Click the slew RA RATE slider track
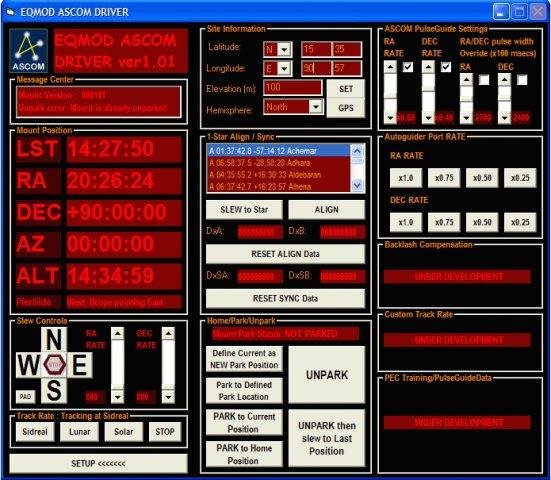The image size is (551, 480). pos(117,365)
